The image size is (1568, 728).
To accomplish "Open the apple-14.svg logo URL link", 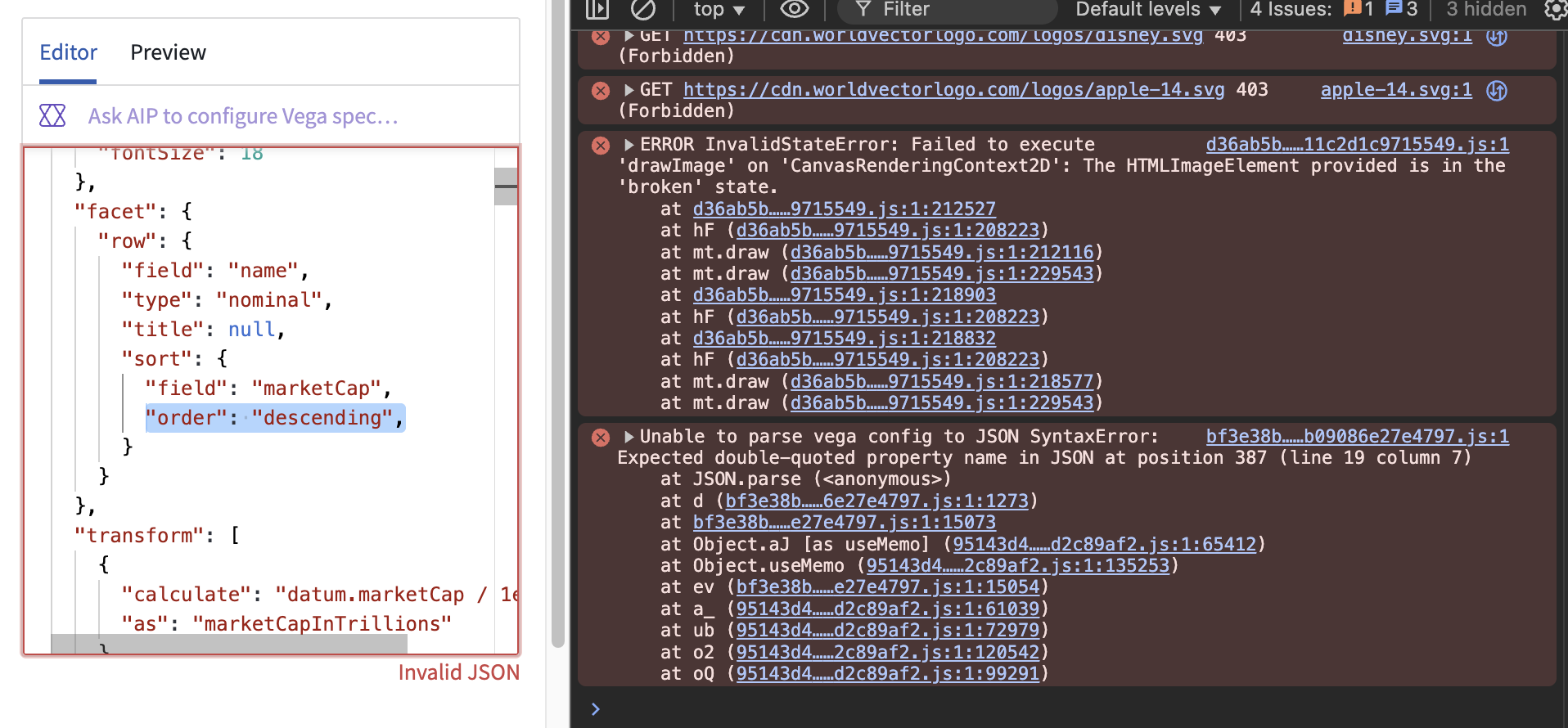I will click(x=954, y=90).
